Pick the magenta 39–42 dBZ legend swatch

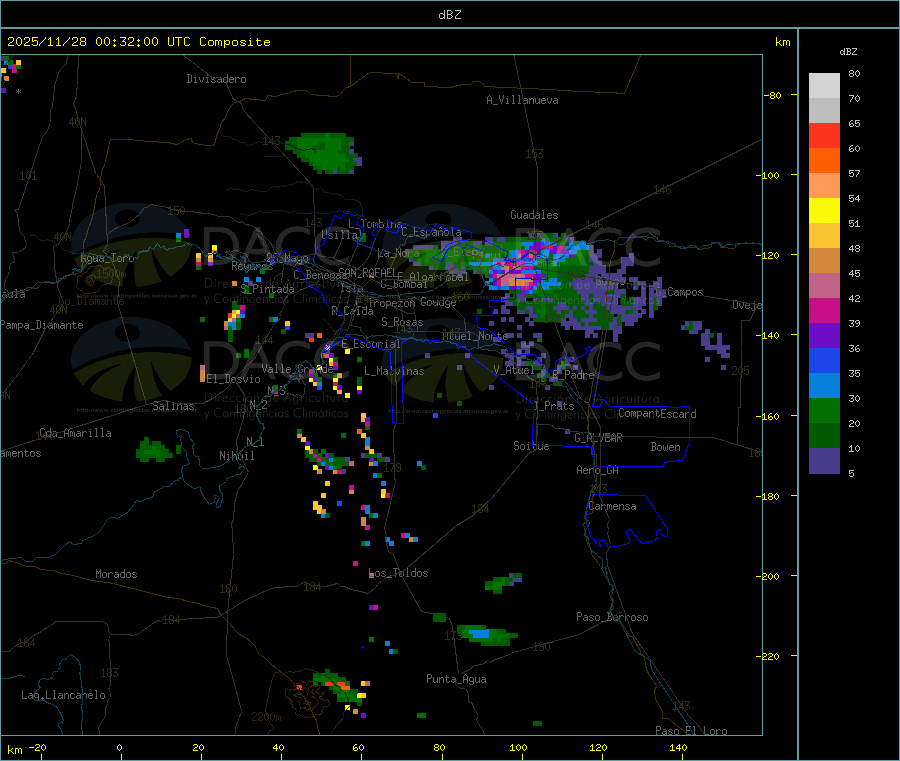pos(824,310)
